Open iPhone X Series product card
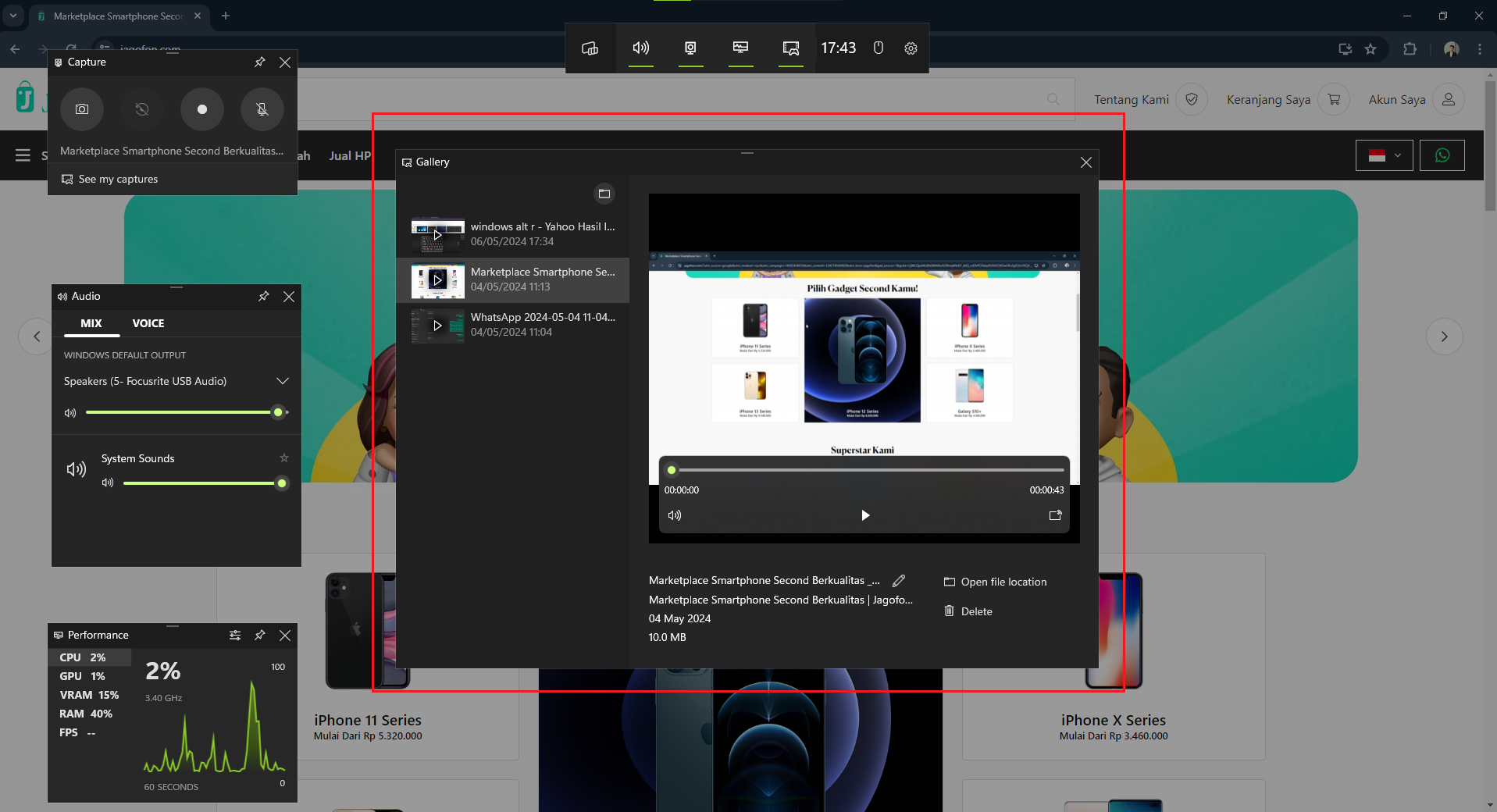Viewport: 1497px width, 812px height. click(x=1114, y=656)
